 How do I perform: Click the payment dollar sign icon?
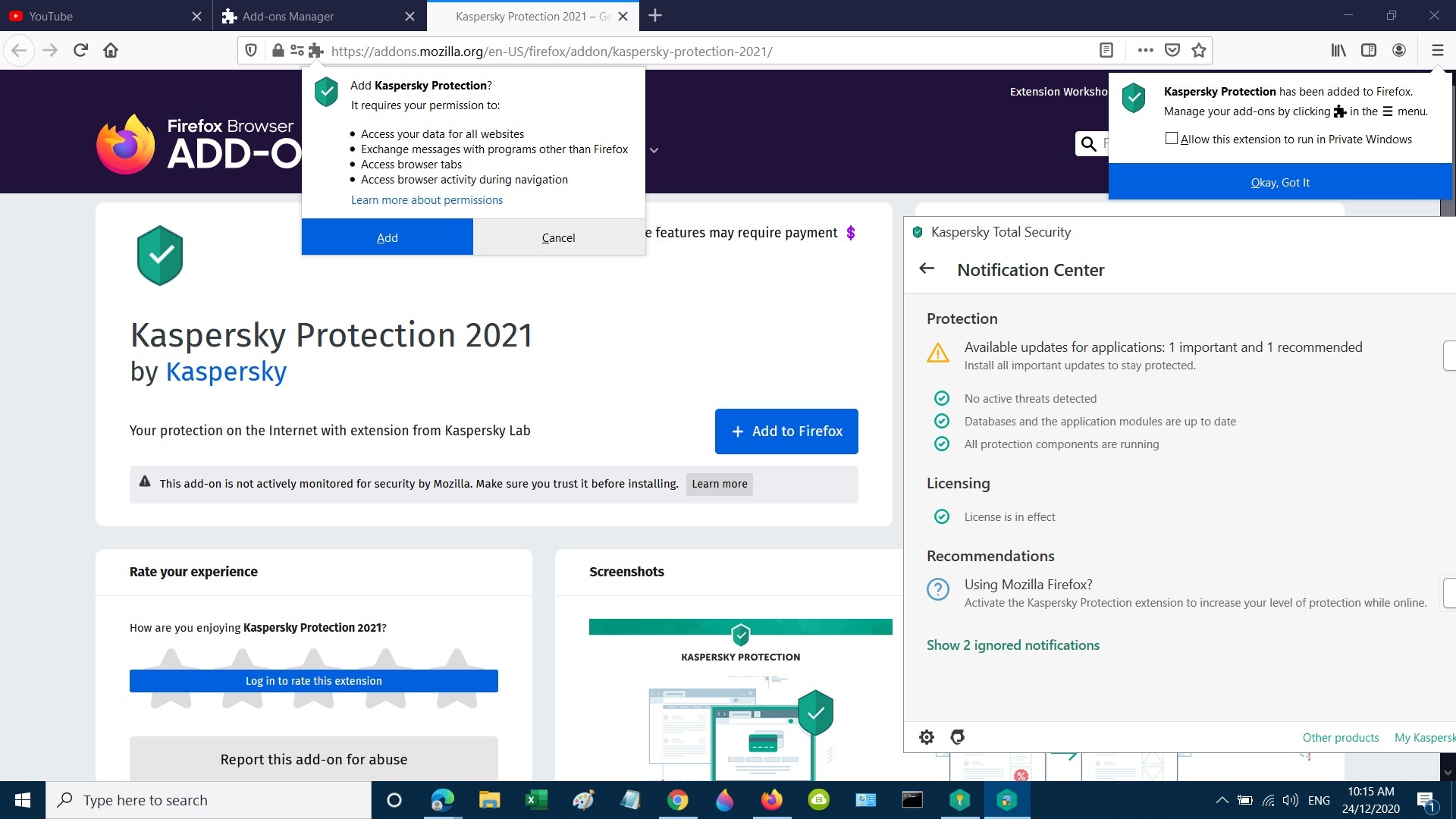(851, 233)
